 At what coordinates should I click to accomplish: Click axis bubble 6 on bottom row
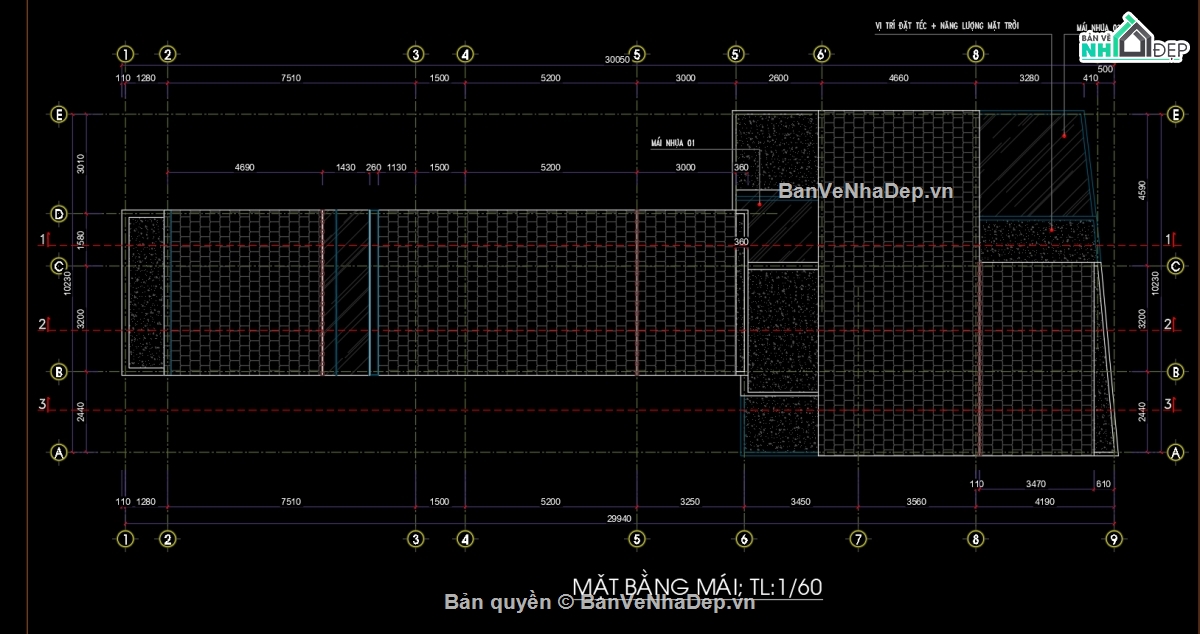[x=743, y=539]
